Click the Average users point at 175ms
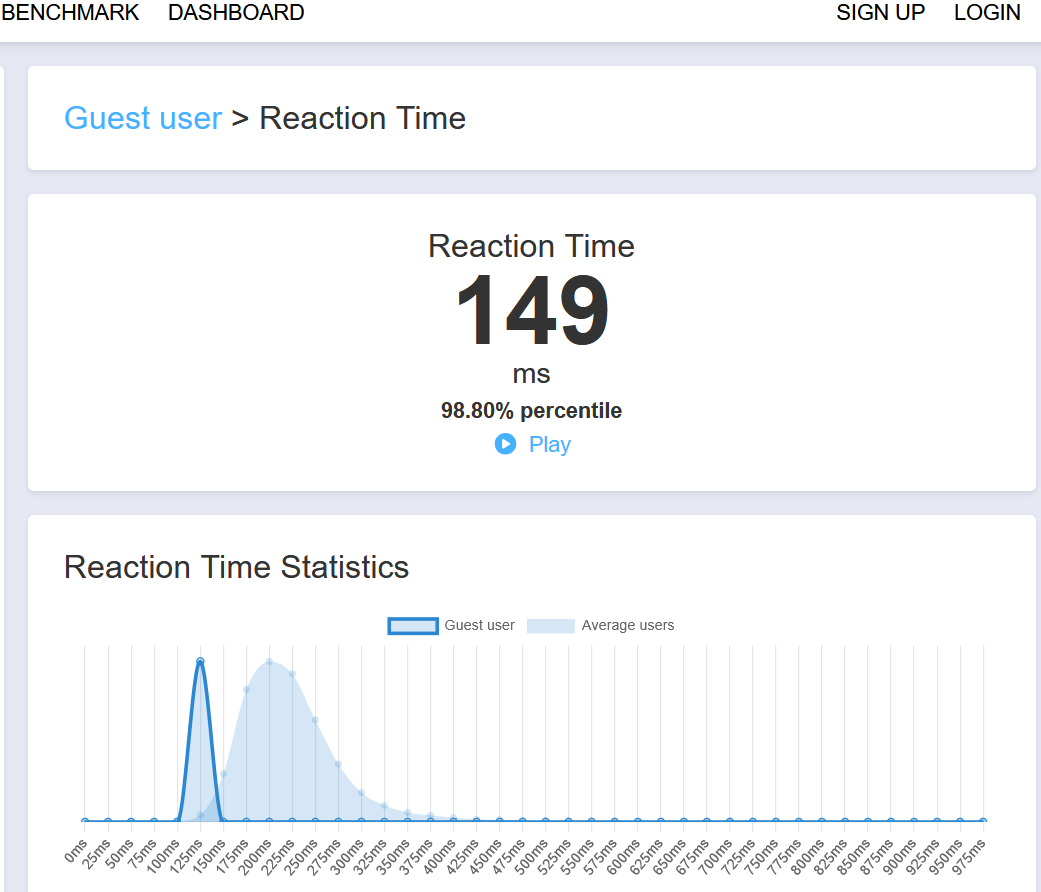The image size is (1041, 892). (x=246, y=690)
